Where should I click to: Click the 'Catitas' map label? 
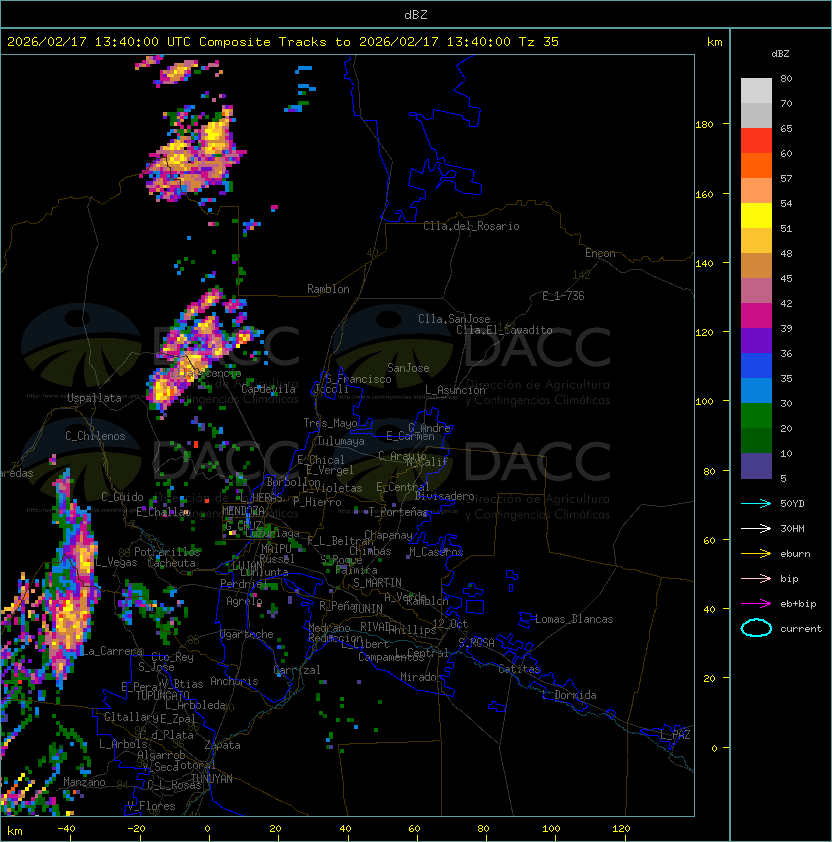[x=519, y=669]
